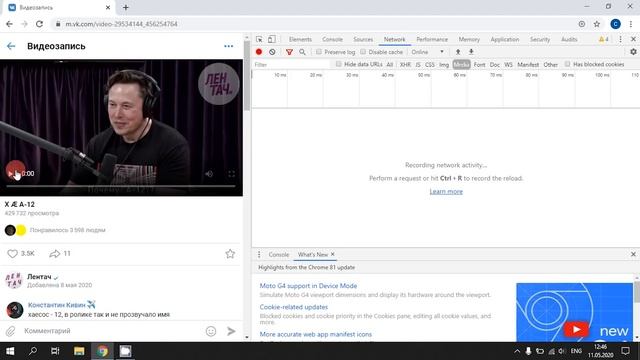Open the Memory tab
640x360 pixels.
[x=469, y=39]
